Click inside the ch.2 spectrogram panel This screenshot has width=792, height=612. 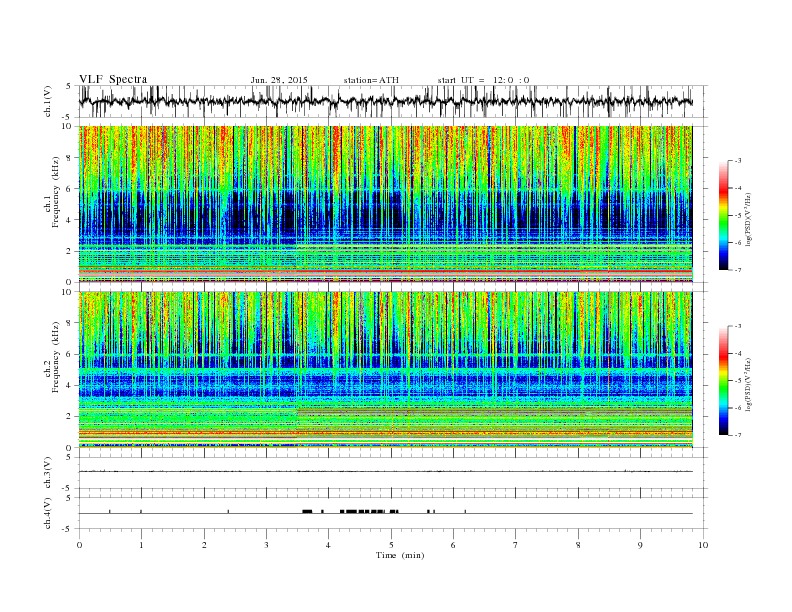385,370
